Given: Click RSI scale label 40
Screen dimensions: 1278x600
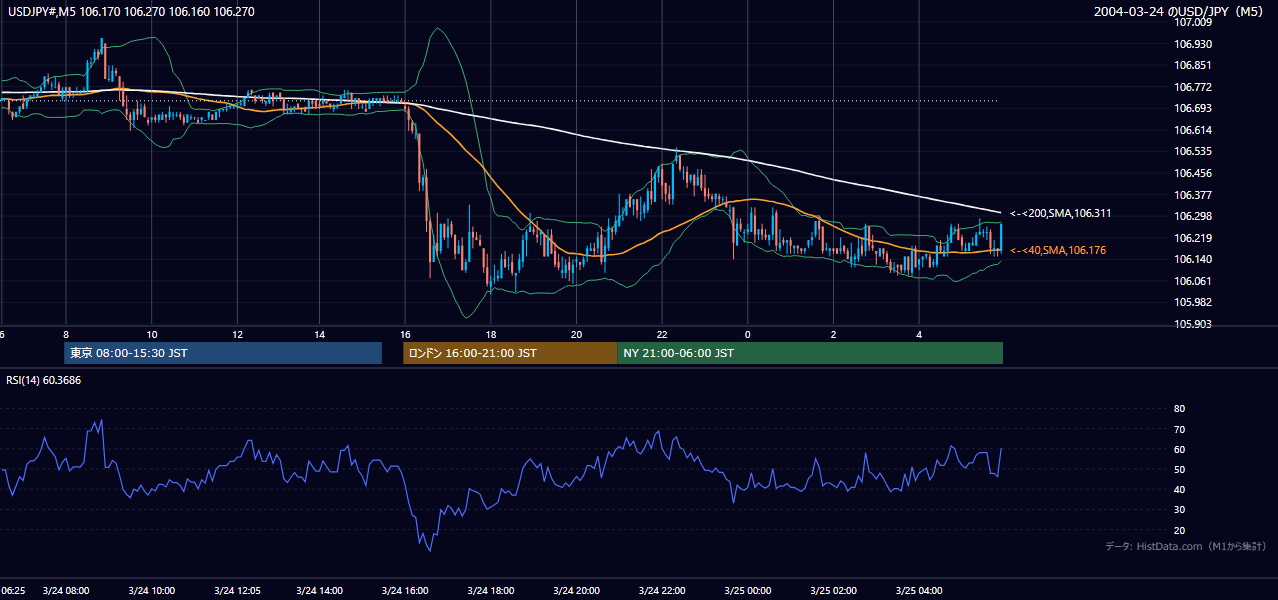Looking at the screenshot, I should coord(1179,489).
